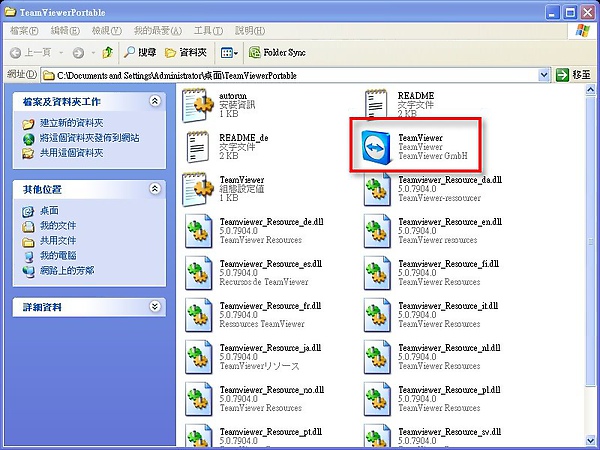Select the Teamviewer_Resource_fr.dll icon
This screenshot has width=600, height=450.
tap(198, 315)
